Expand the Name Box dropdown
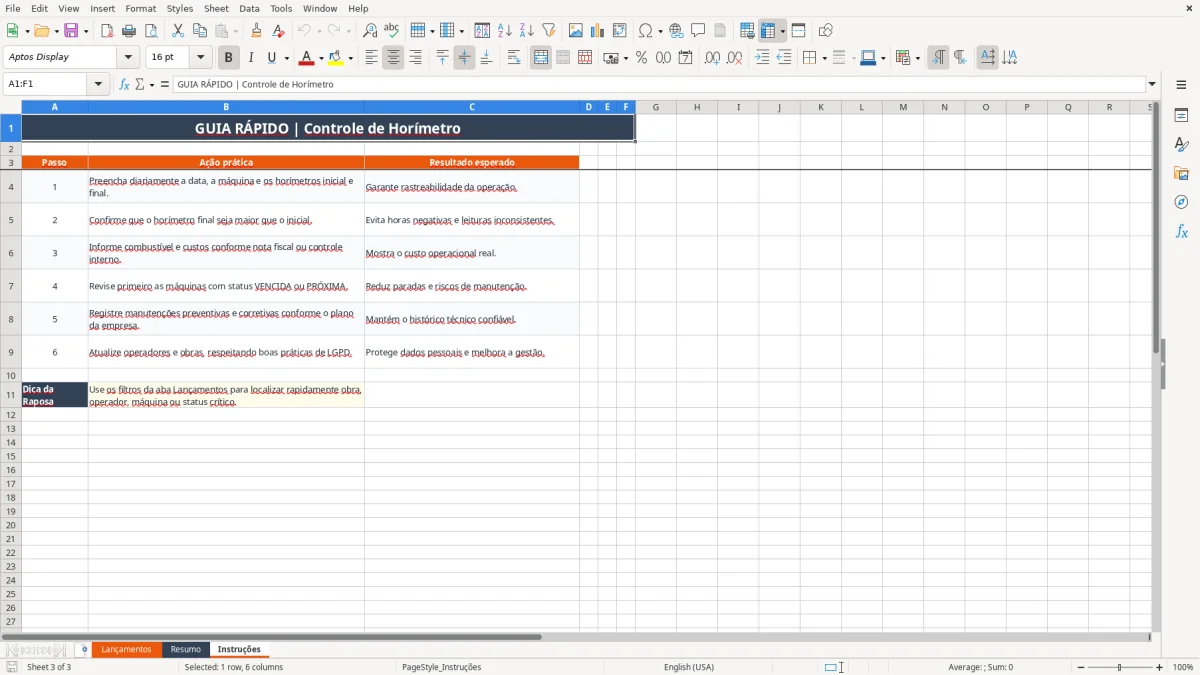Image resolution: width=1200 pixels, height=675 pixels. [x=98, y=85]
